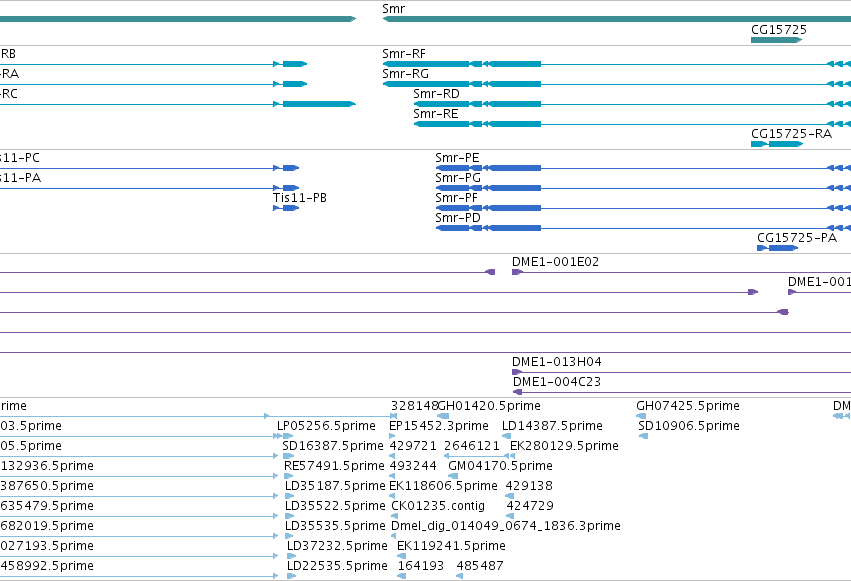Click the CG15725-RA transcript exon glyph
The image size is (851, 581).
coord(777,144)
